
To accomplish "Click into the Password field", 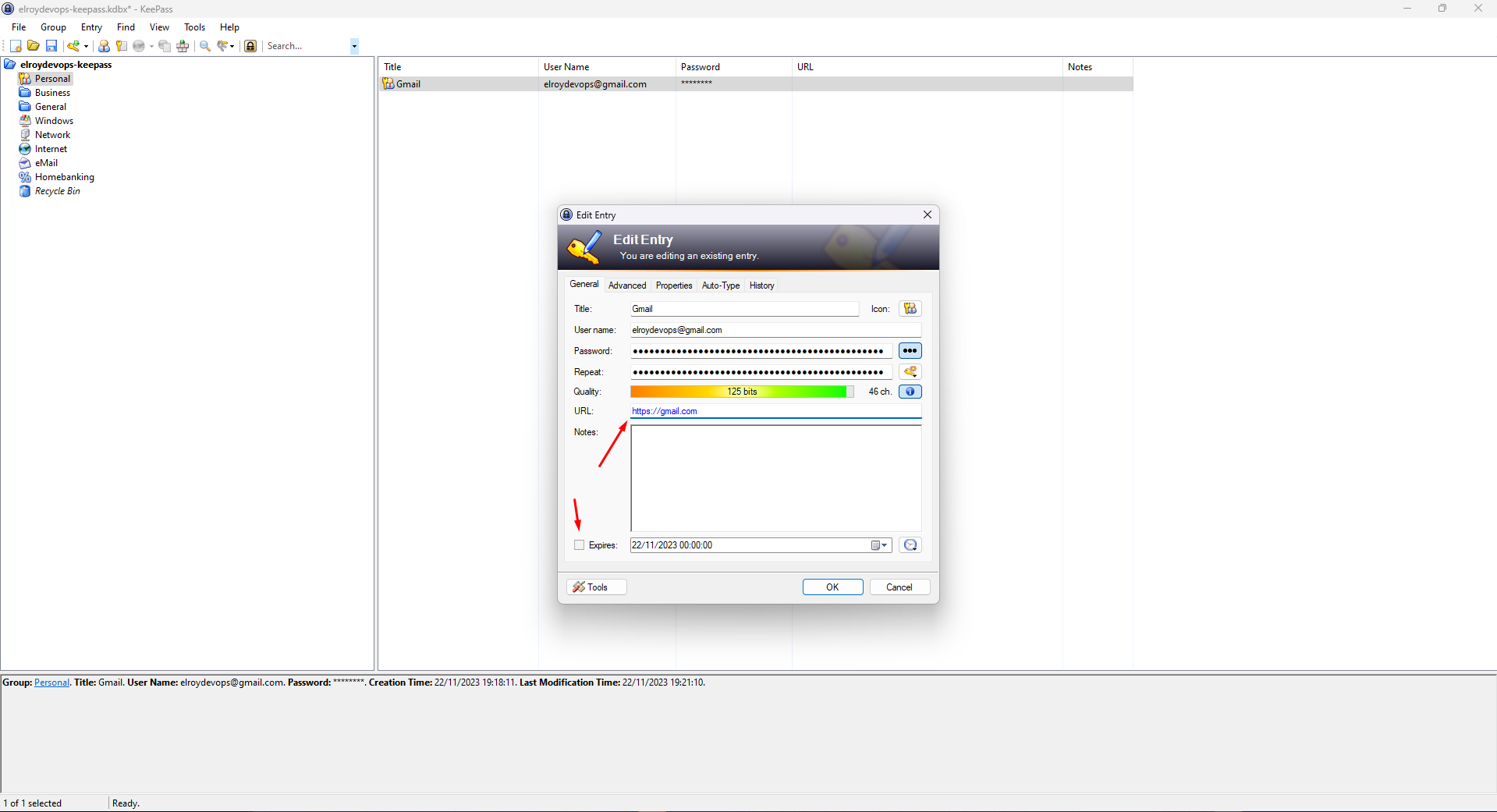I will coord(761,351).
